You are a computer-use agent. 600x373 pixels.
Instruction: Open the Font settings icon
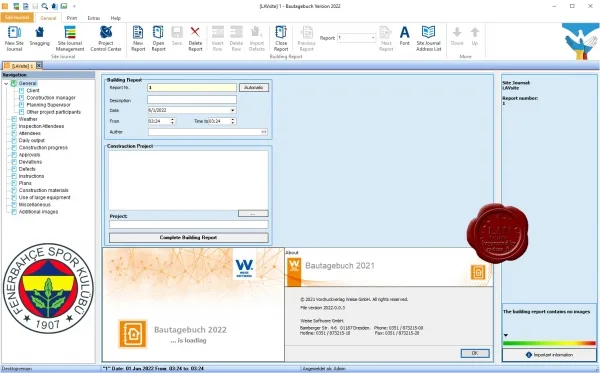tap(404, 32)
